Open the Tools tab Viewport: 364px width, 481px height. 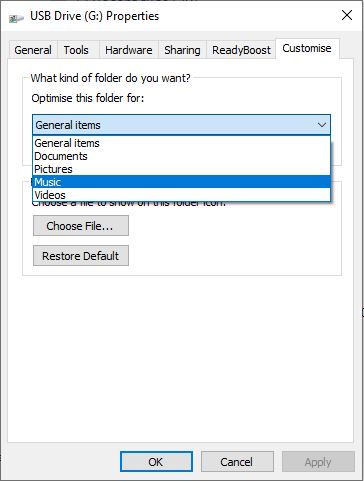point(76,50)
